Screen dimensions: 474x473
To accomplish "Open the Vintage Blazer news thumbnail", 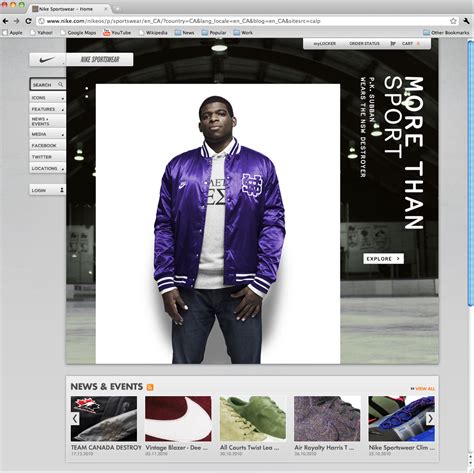I will coord(178,419).
